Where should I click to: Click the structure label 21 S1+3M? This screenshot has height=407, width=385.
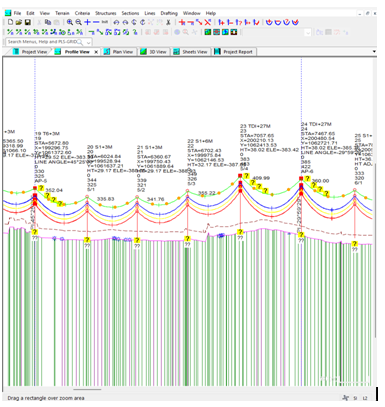[x=150, y=147]
